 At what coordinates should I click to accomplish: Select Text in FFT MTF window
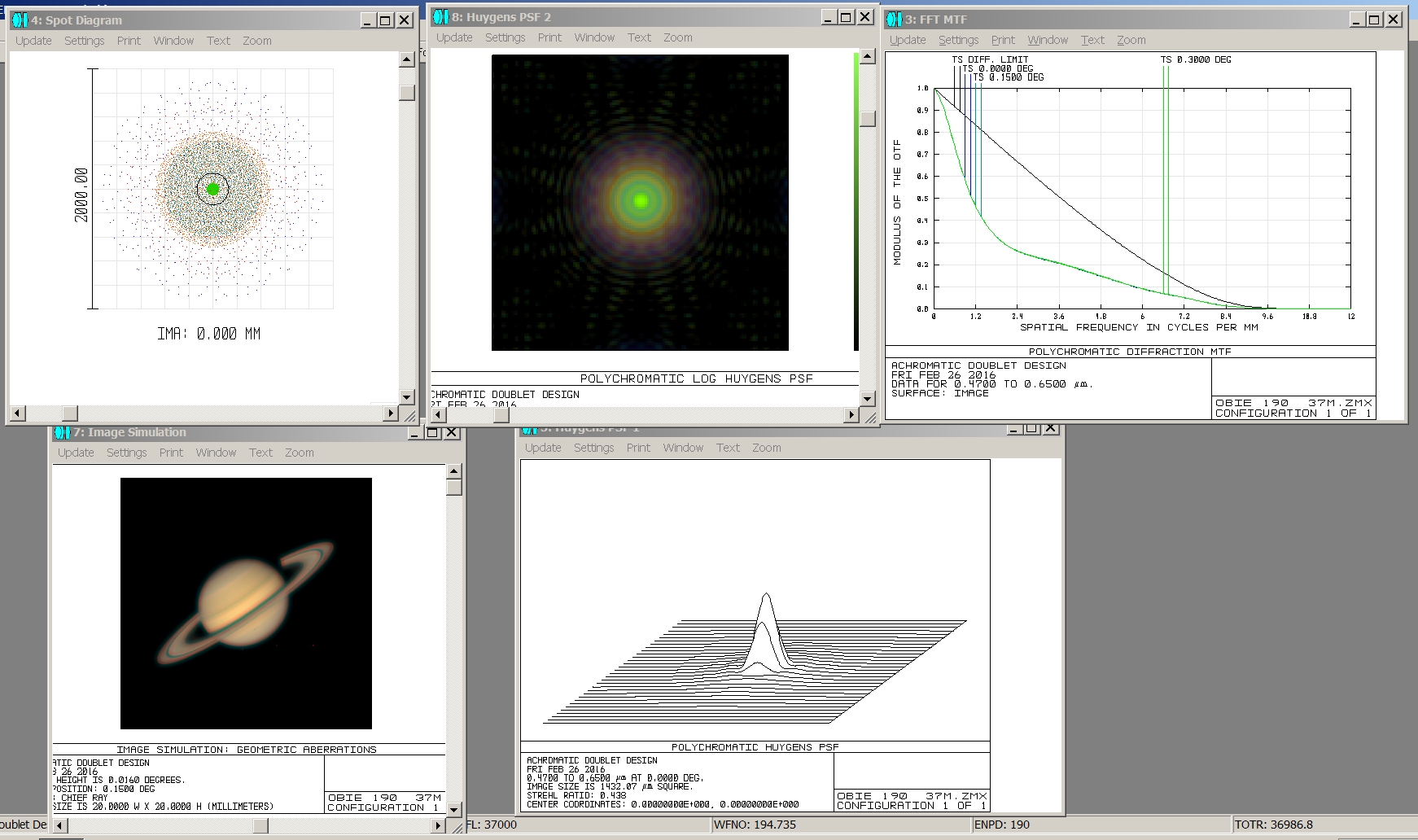point(1092,40)
